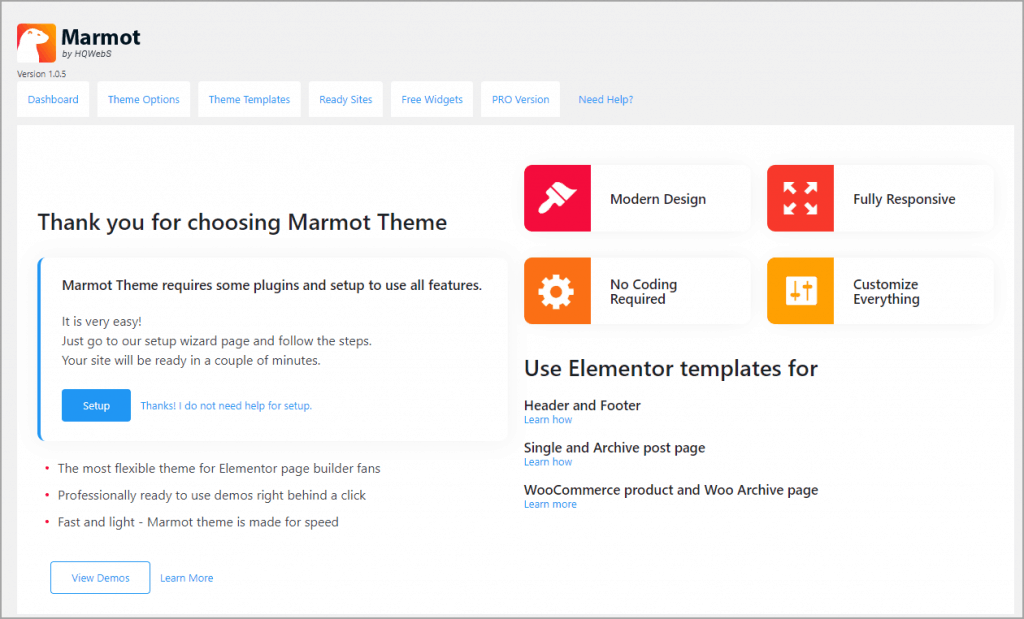The image size is (1024, 619).
Task: Click Learn how under Single and Archive post
Action: tap(548, 462)
